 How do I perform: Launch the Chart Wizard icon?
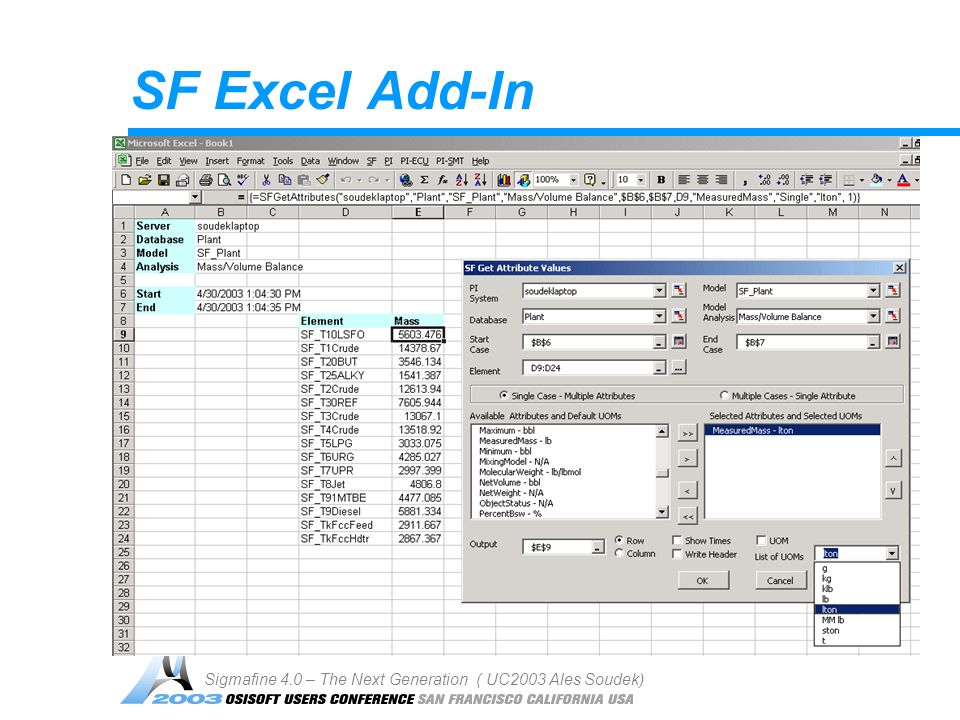coord(504,179)
